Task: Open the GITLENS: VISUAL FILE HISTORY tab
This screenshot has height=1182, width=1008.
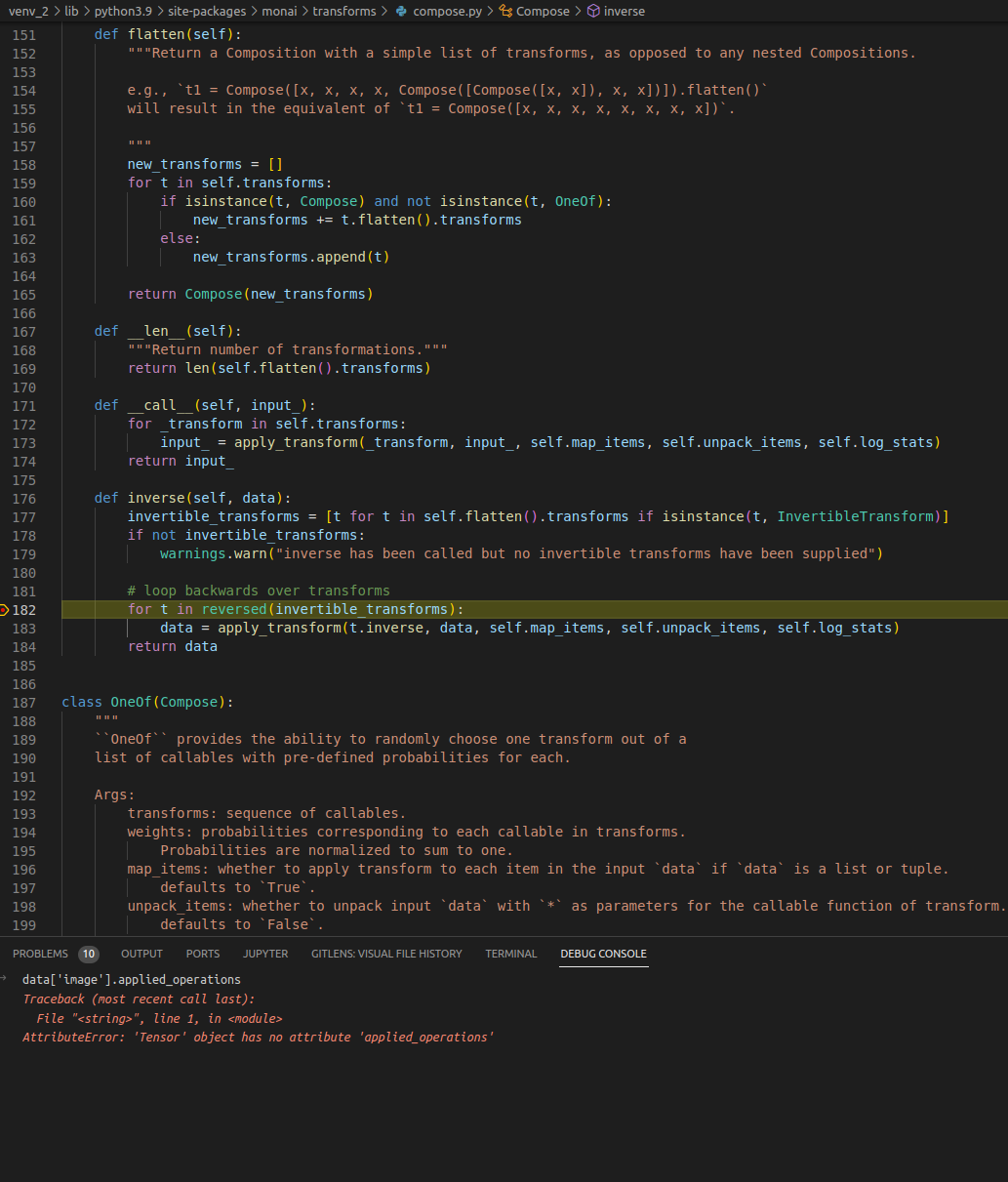Action: click(386, 954)
